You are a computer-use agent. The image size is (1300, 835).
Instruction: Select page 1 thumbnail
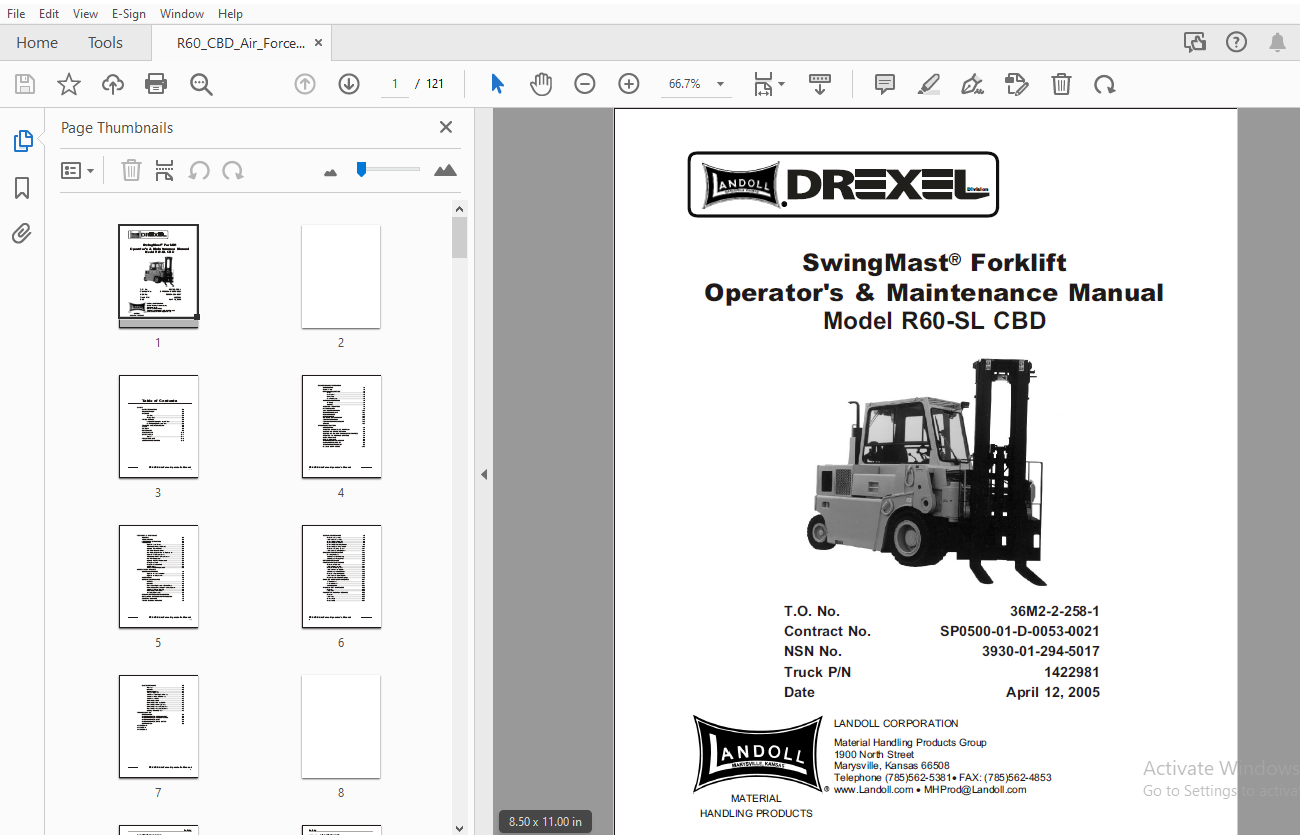click(x=158, y=276)
